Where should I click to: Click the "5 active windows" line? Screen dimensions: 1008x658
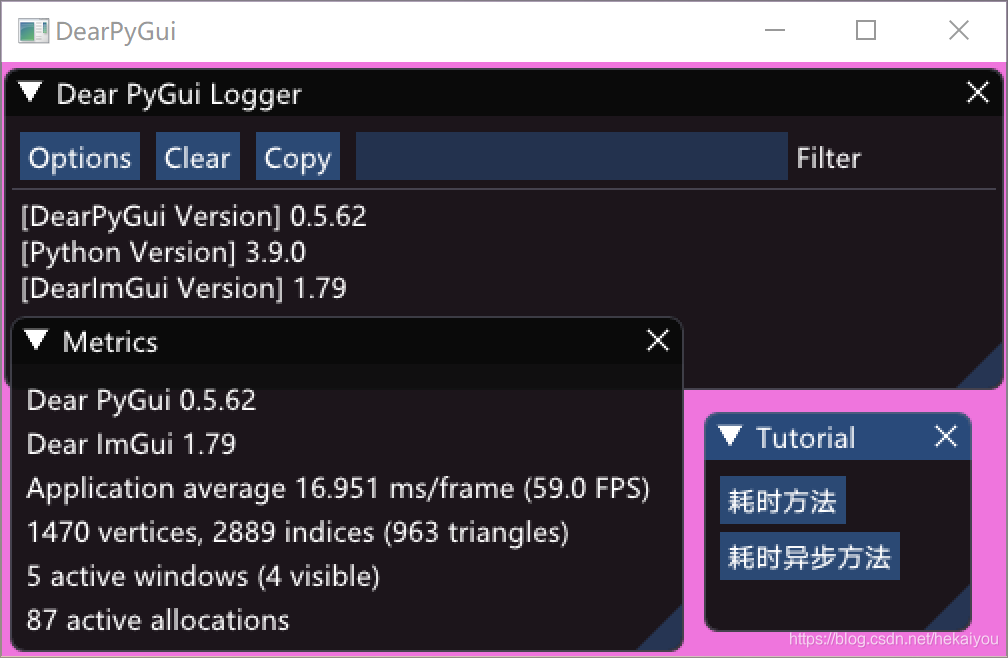point(203,576)
